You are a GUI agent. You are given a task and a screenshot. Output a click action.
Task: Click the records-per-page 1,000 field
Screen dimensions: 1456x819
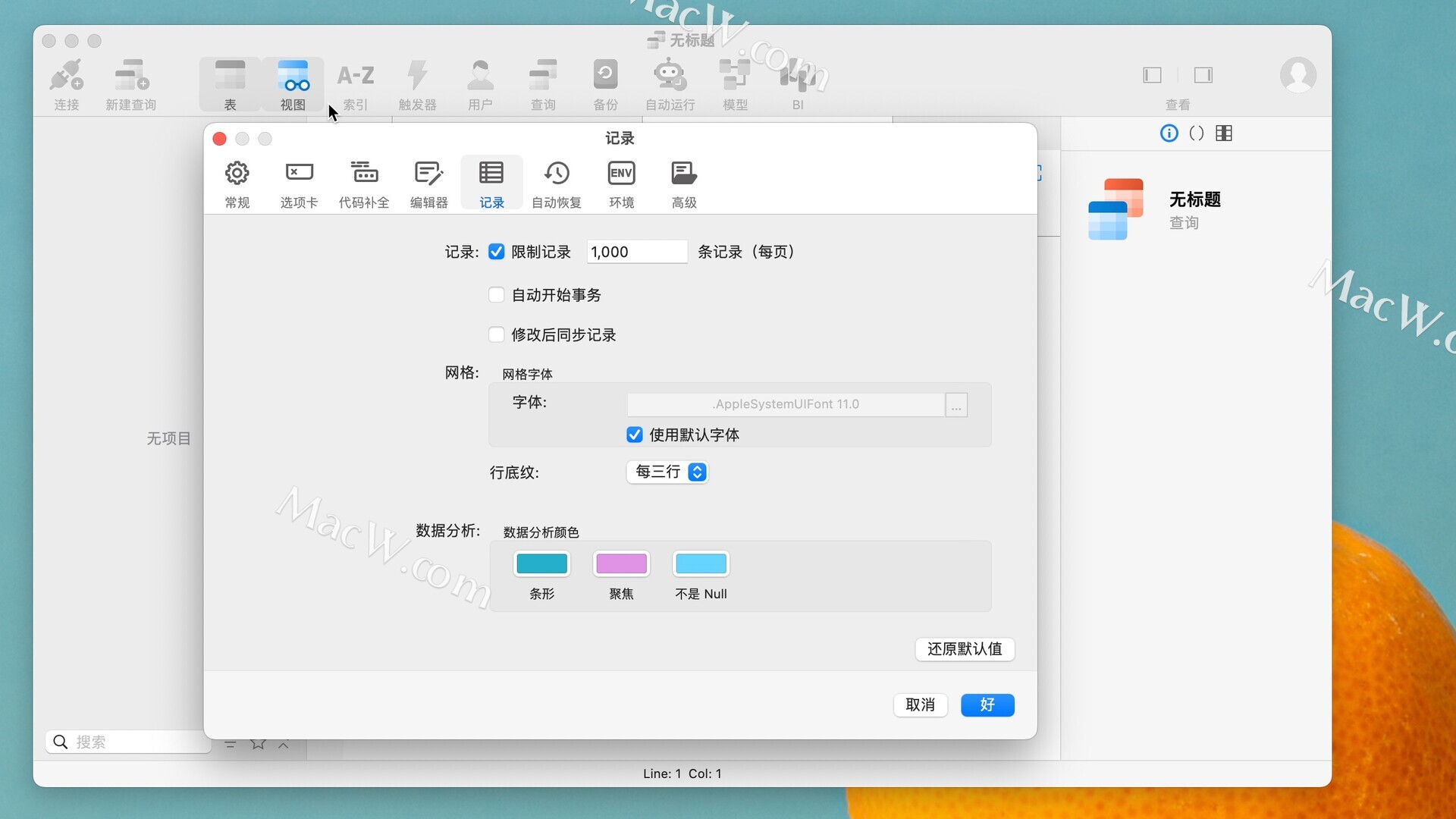(637, 252)
